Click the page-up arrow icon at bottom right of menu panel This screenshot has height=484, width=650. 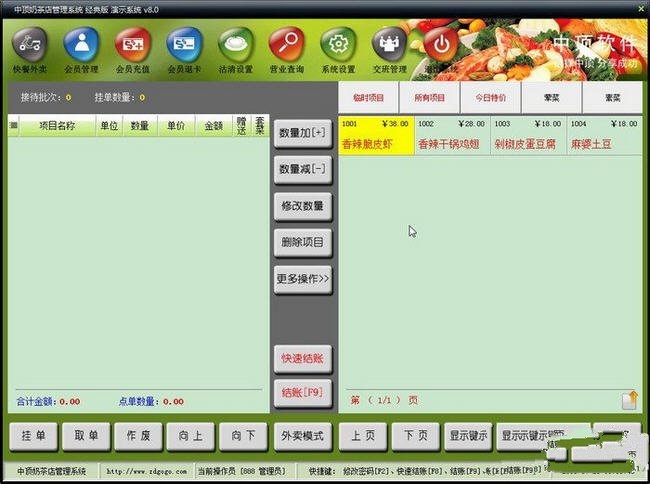(x=630, y=400)
